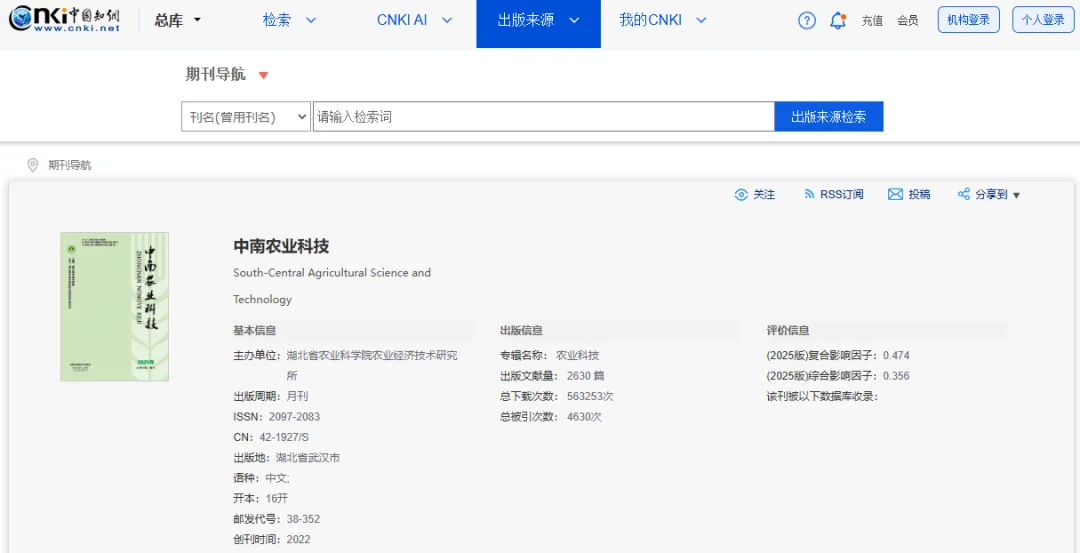1080x553 pixels.
Task: Open the 刊名(曾用刊名) field selector
Action: [x=246, y=117]
